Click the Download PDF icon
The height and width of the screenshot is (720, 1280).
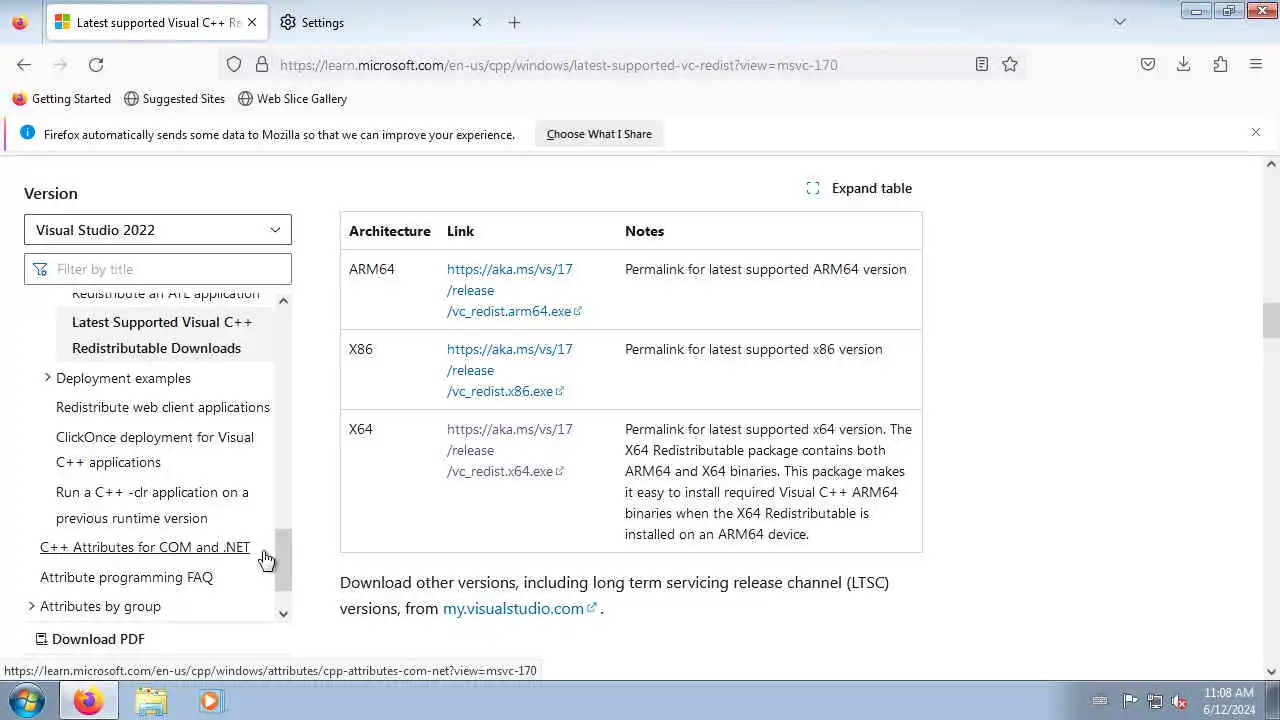[x=42, y=639]
